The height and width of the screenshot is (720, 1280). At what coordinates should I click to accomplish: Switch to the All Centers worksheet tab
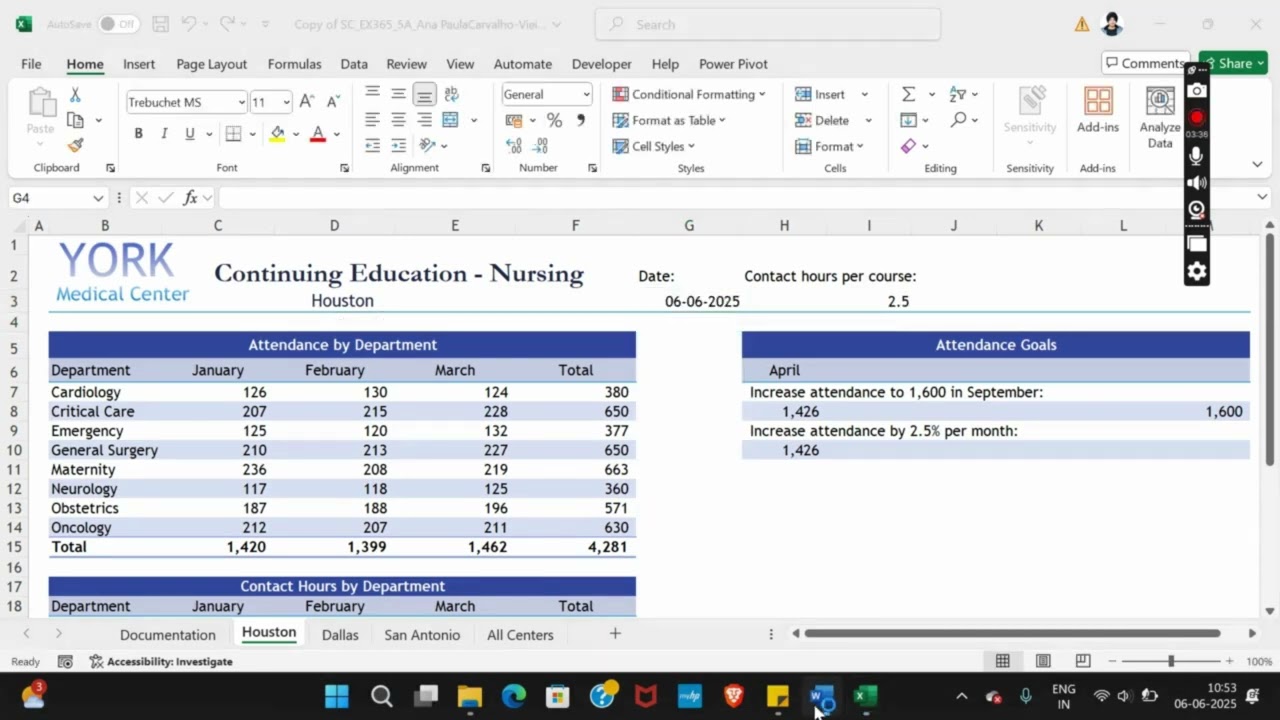520,634
